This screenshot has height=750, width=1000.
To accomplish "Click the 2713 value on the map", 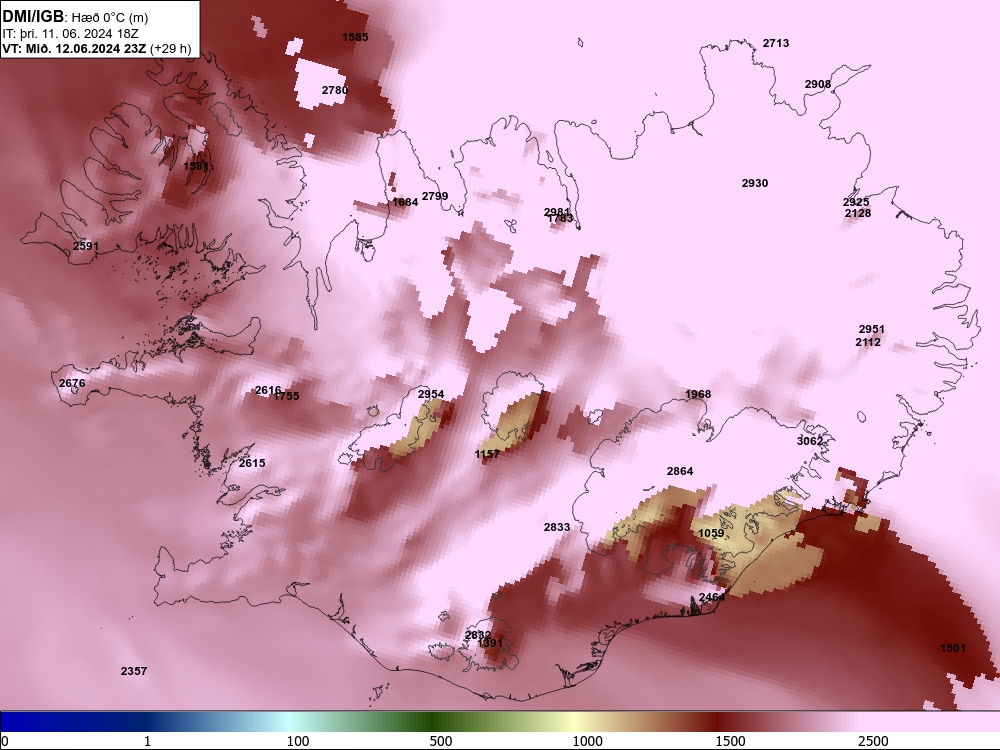I will (776, 43).
